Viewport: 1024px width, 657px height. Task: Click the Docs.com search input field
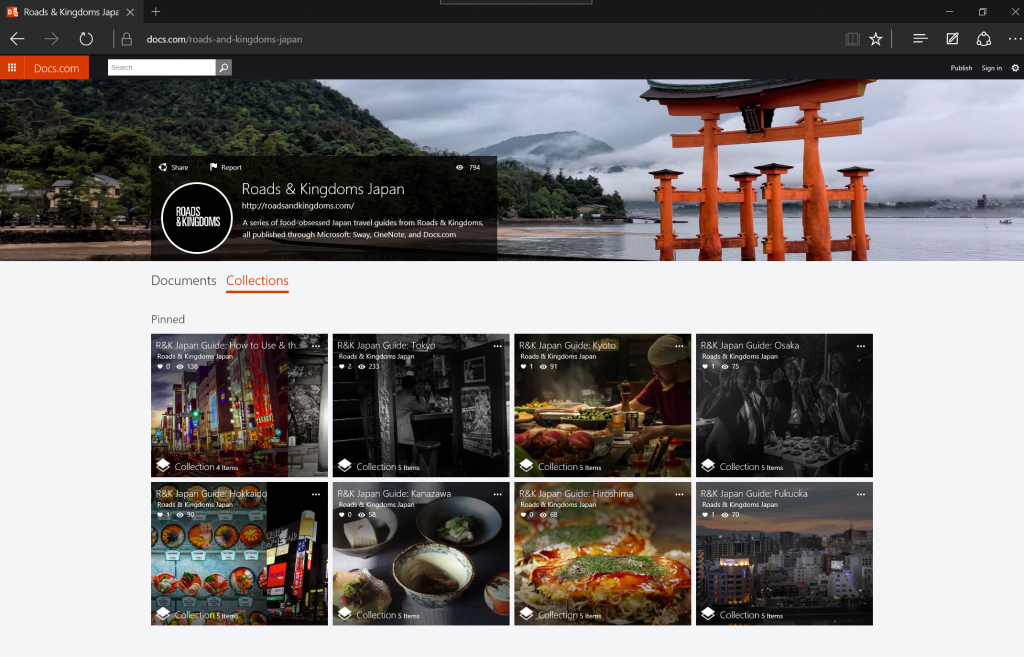tap(161, 68)
